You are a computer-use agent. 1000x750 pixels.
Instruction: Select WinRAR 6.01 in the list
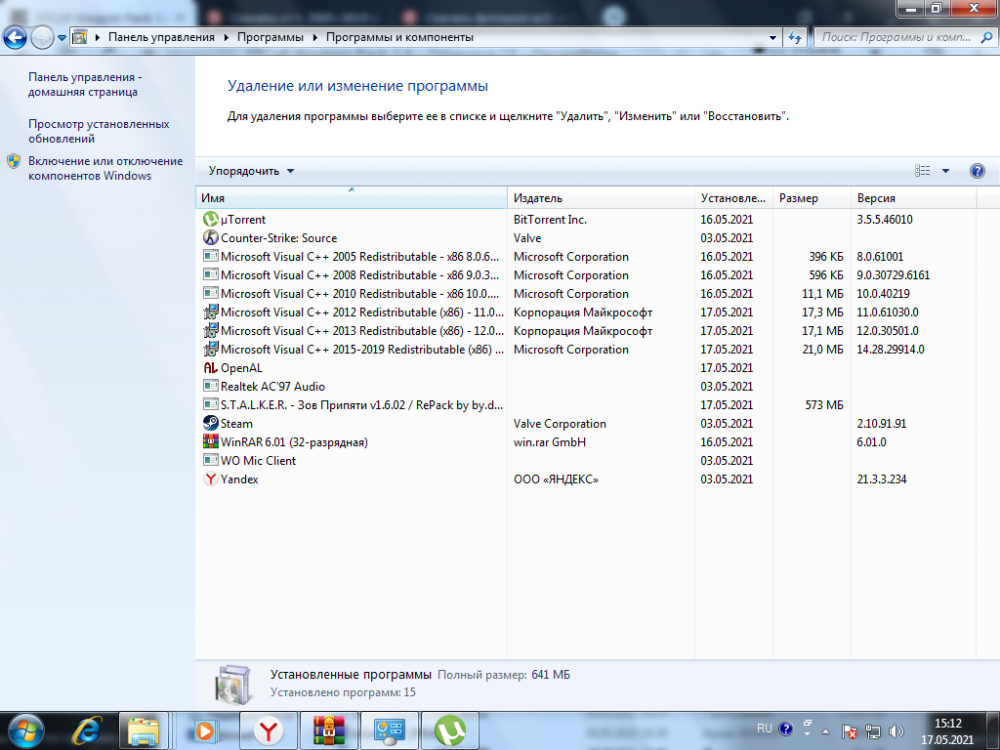pyautogui.click(x=293, y=442)
